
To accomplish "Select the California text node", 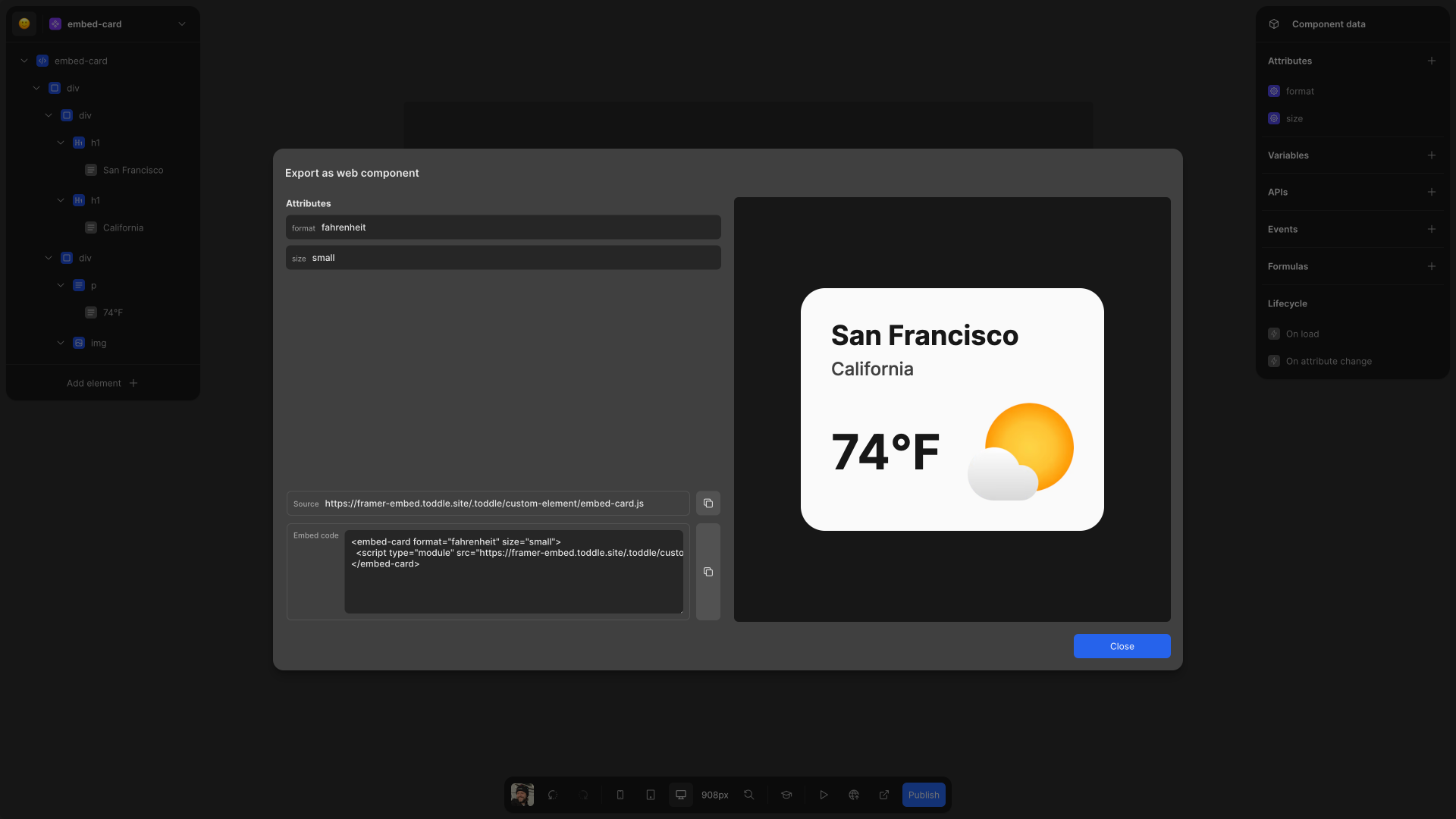I will [x=123, y=227].
